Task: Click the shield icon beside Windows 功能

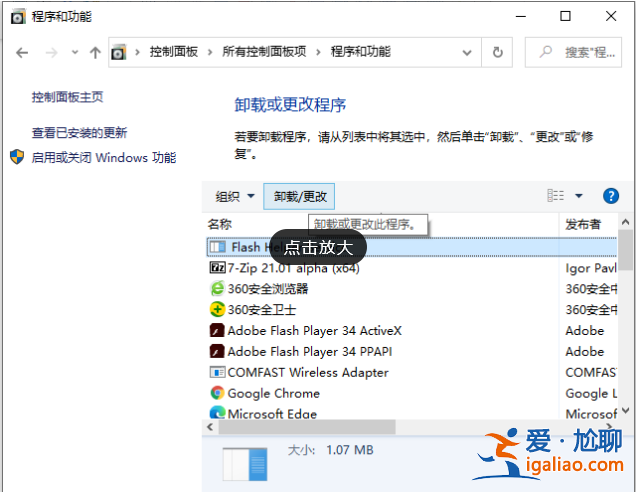Action: pos(17,157)
